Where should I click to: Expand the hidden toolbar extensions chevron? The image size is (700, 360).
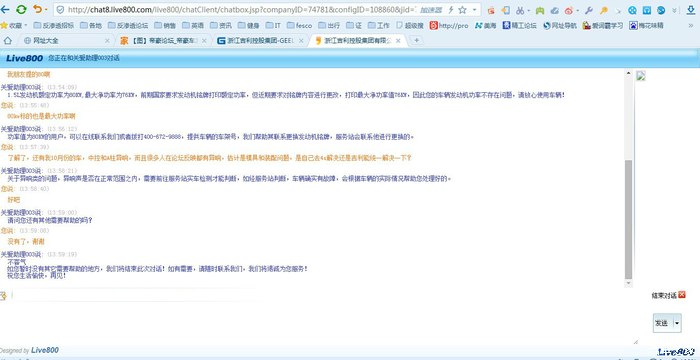(675, 10)
